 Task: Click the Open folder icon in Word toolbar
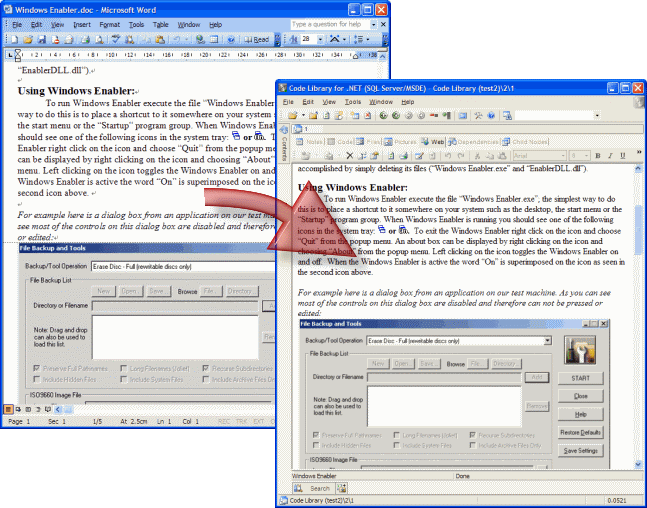pos(28,40)
